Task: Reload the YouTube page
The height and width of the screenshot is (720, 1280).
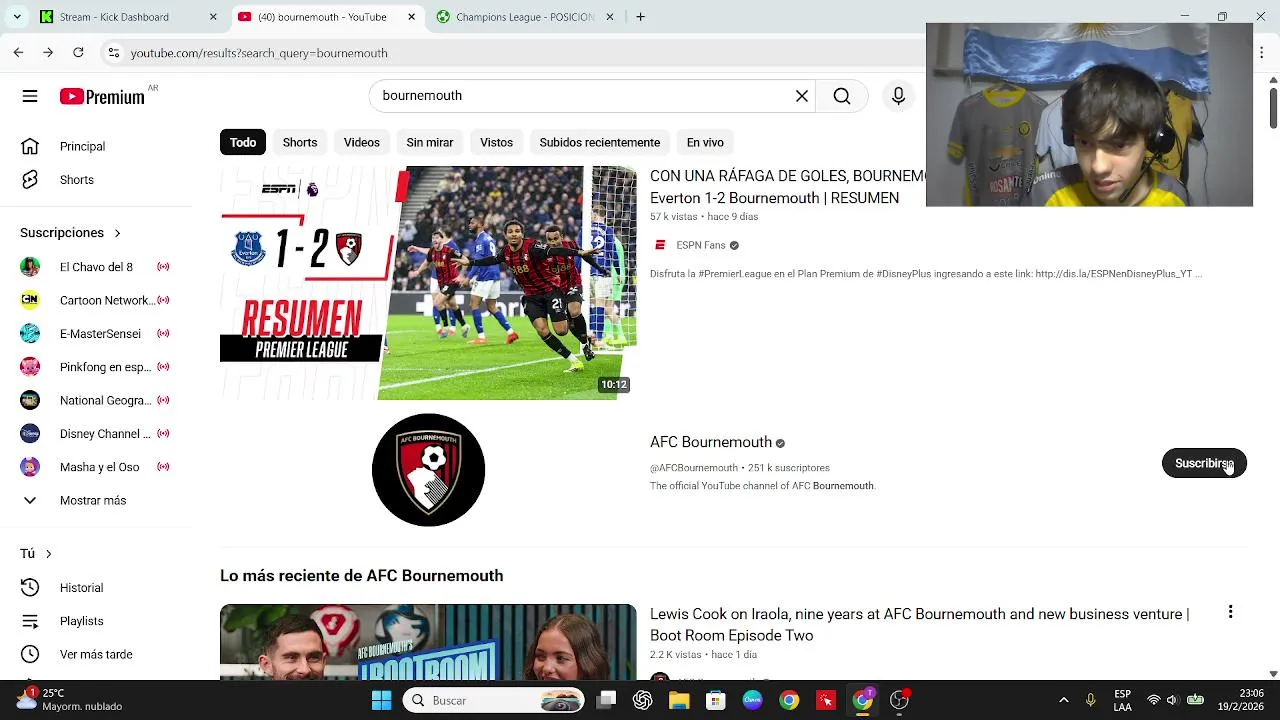Action: click(x=78, y=52)
